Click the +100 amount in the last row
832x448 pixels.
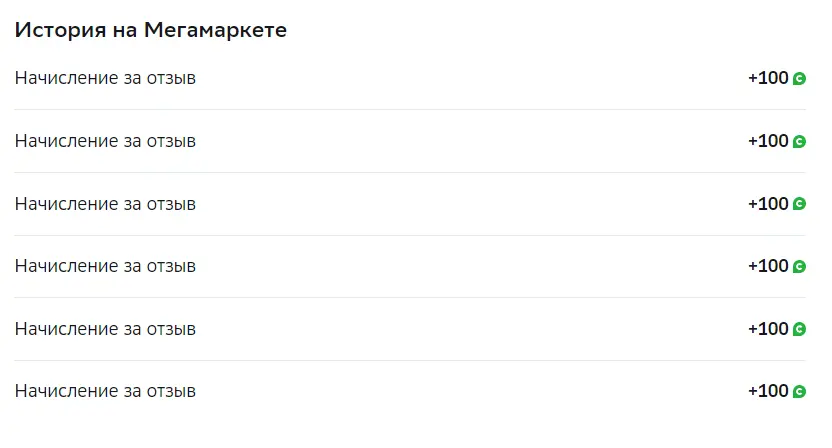point(768,391)
